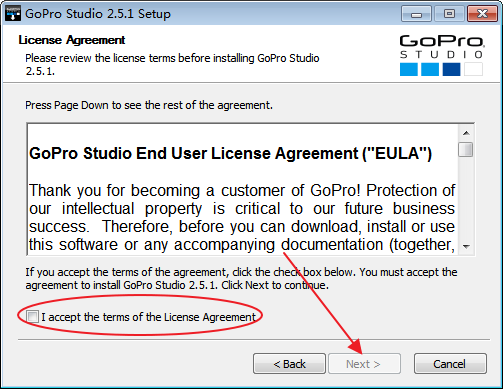Viewport: 503px width, 389px height.
Task: Click the second light blue square under the logo
Action: click(x=430, y=69)
